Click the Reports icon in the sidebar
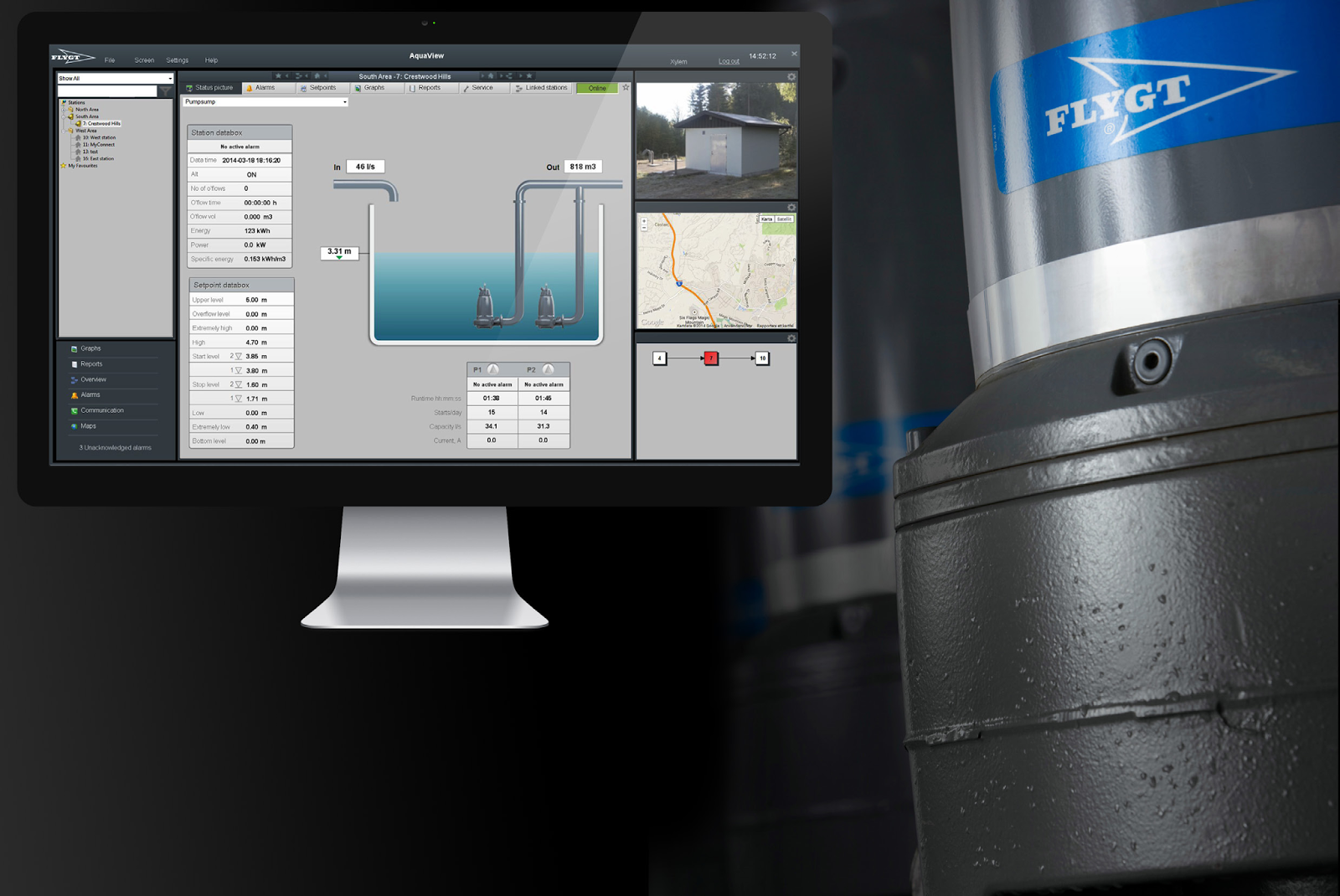Viewport: 1340px width, 896px height. (75, 364)
